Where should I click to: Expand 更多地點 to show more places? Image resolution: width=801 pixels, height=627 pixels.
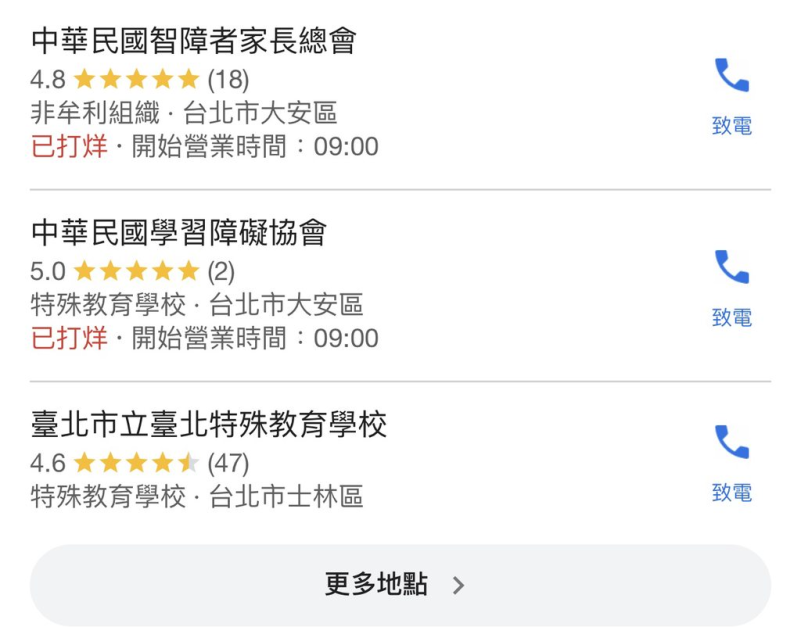[376, 585]
